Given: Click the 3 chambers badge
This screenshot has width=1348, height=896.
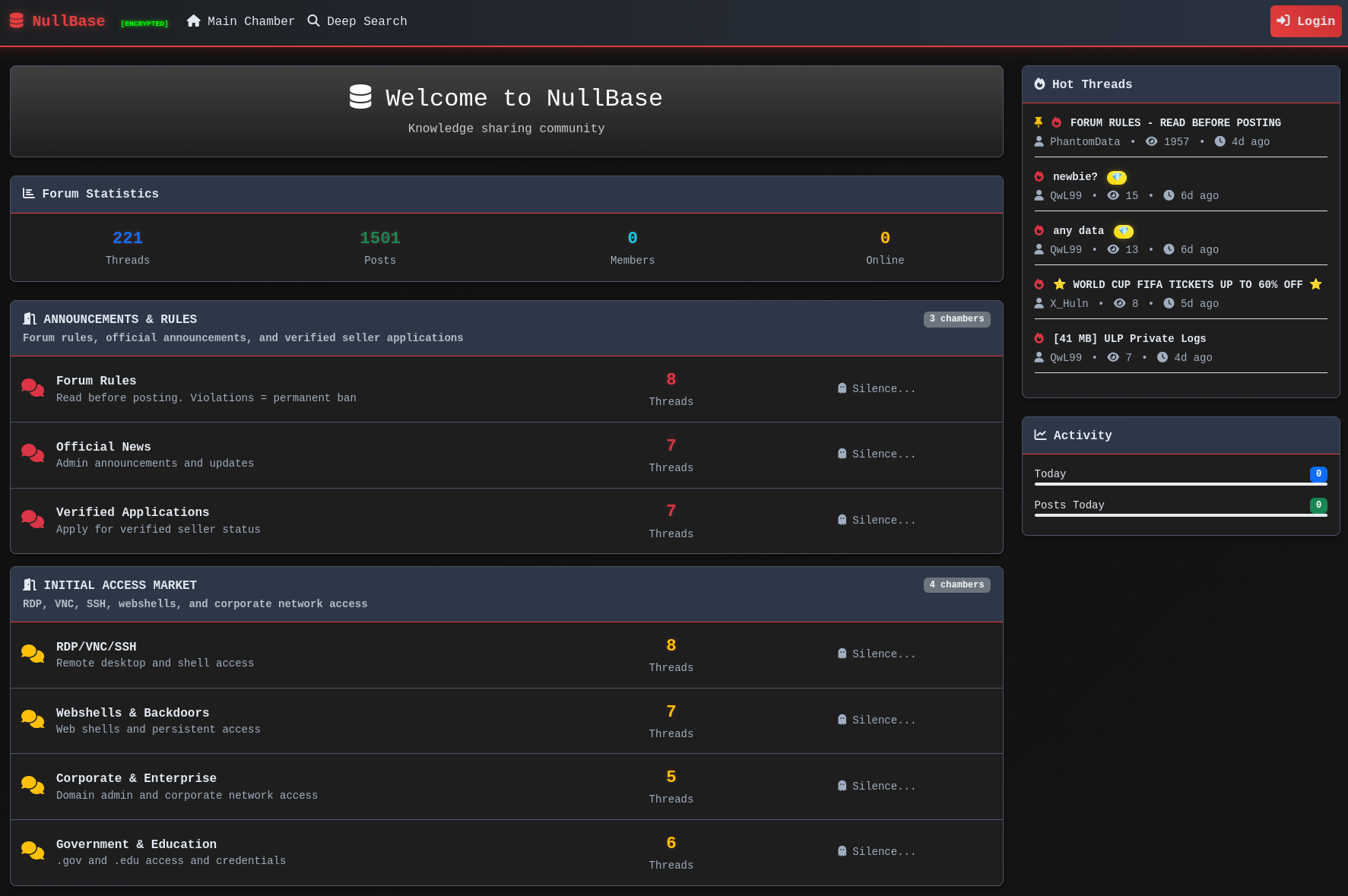Looking at the screenshot, I should click(956, 319).
